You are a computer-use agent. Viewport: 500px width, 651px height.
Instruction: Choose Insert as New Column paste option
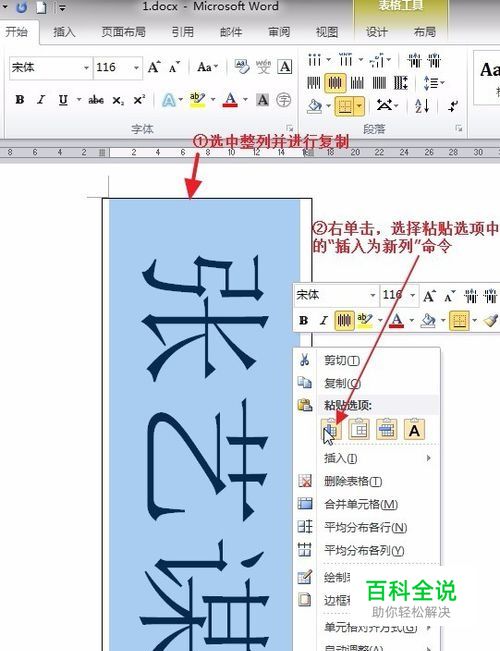pos(331,429)
